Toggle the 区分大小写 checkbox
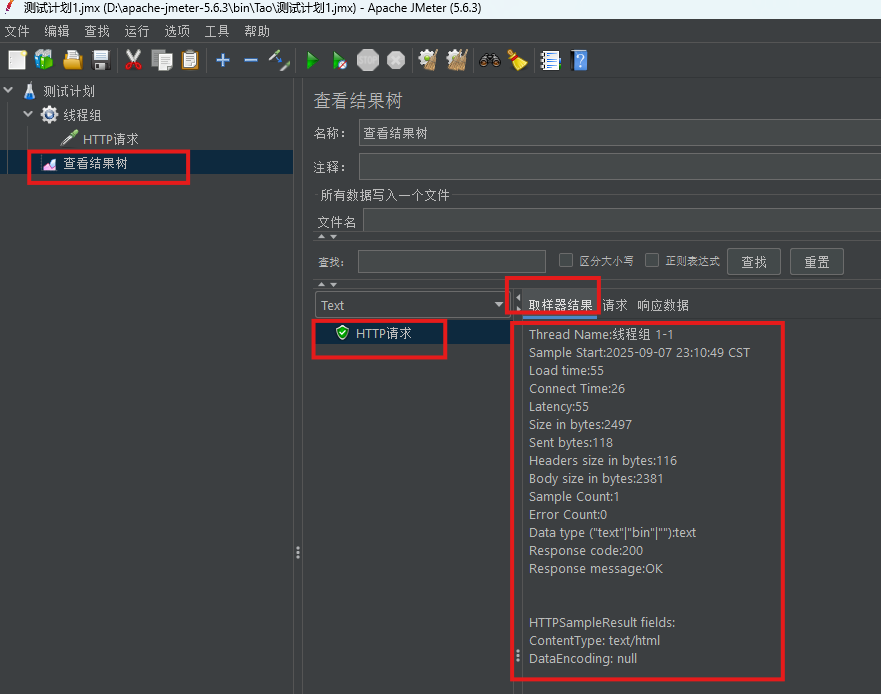The width and height of the screenshot is (881, 694). [566, 260]
